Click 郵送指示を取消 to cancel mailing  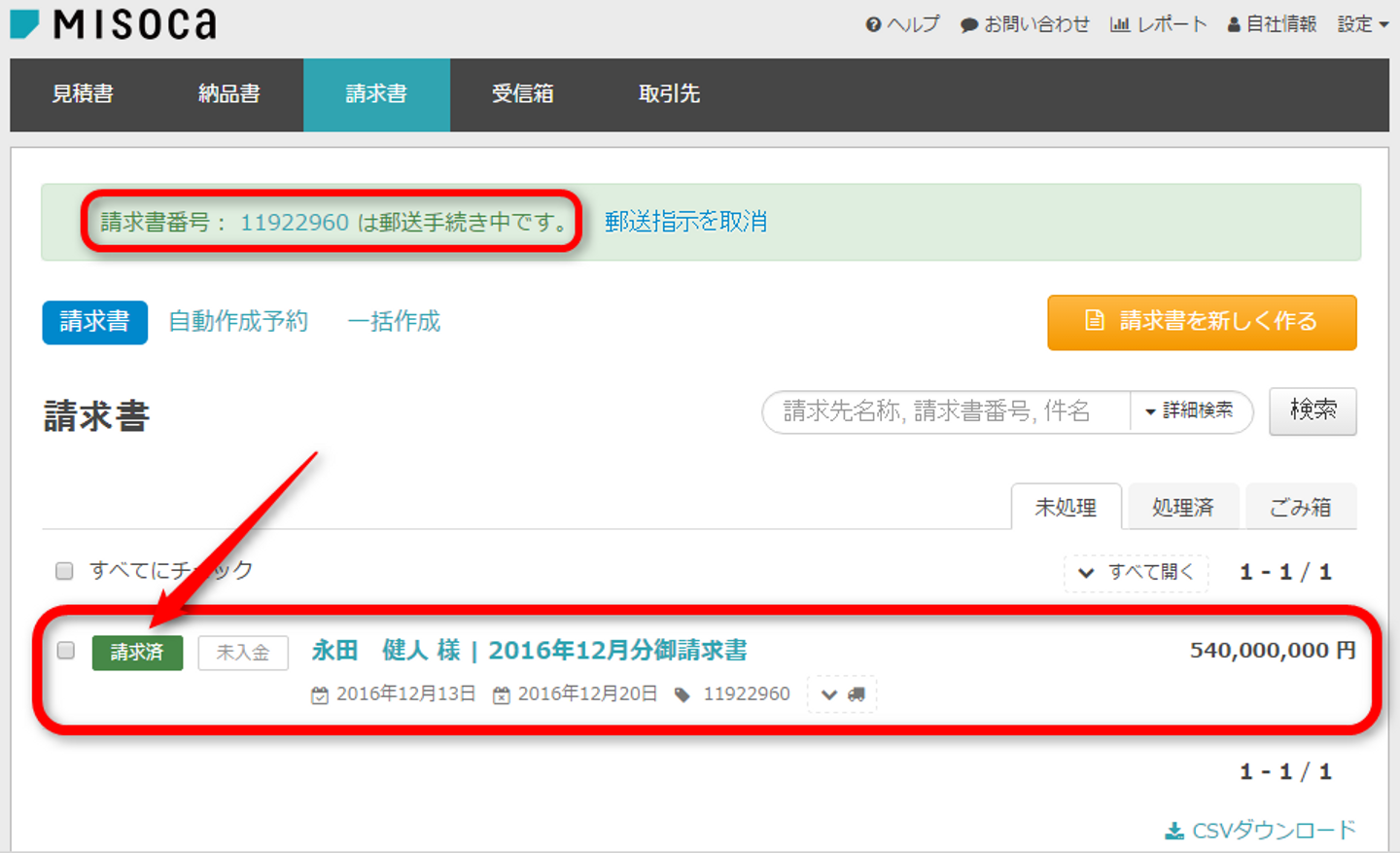[686, 222]
